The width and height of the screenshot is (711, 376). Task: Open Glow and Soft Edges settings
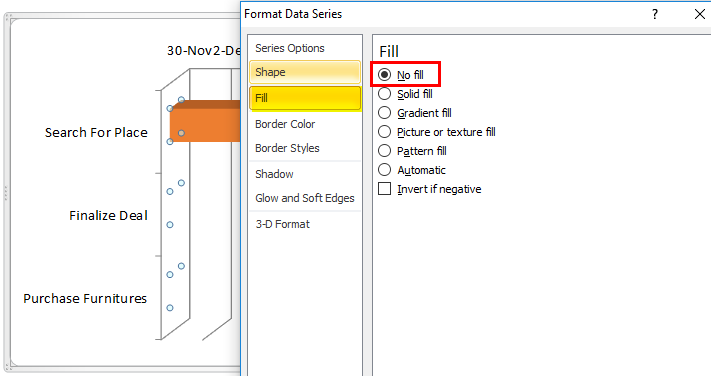tap(305, 198)
